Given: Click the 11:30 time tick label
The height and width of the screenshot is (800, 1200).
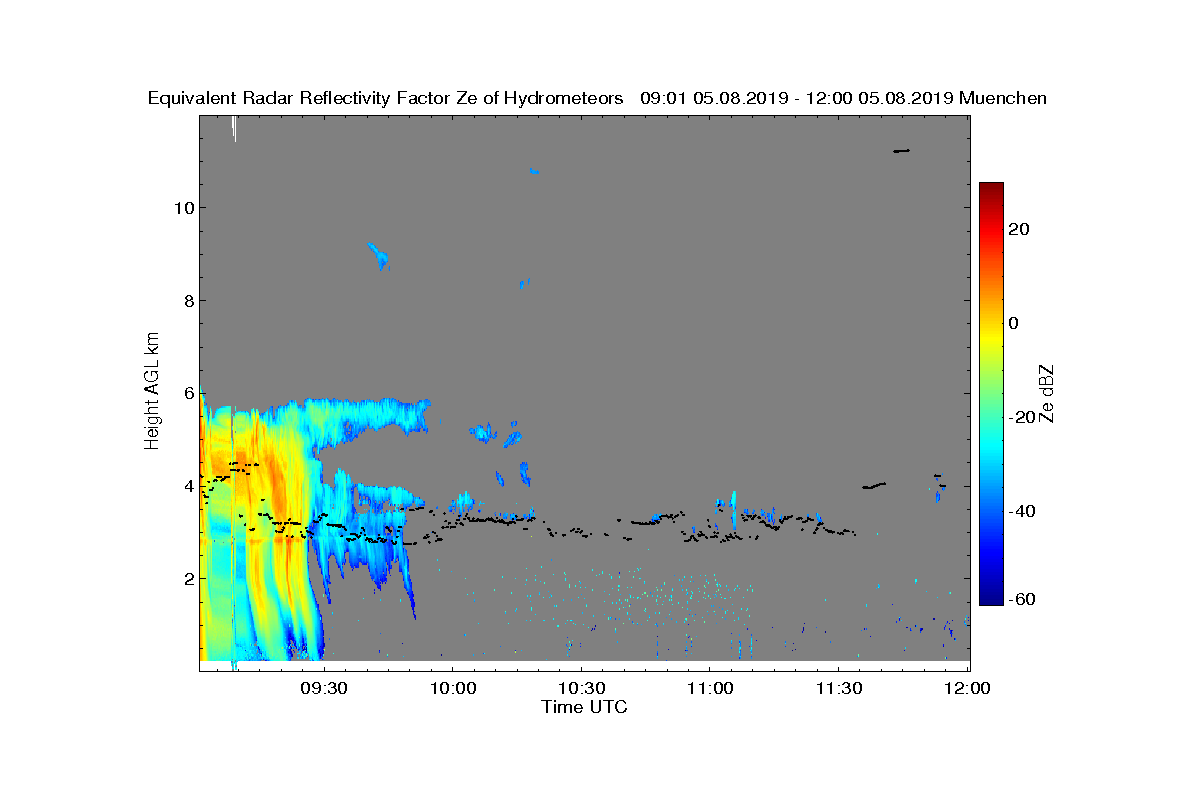Looking at the screenshot, I should point(839,689).
